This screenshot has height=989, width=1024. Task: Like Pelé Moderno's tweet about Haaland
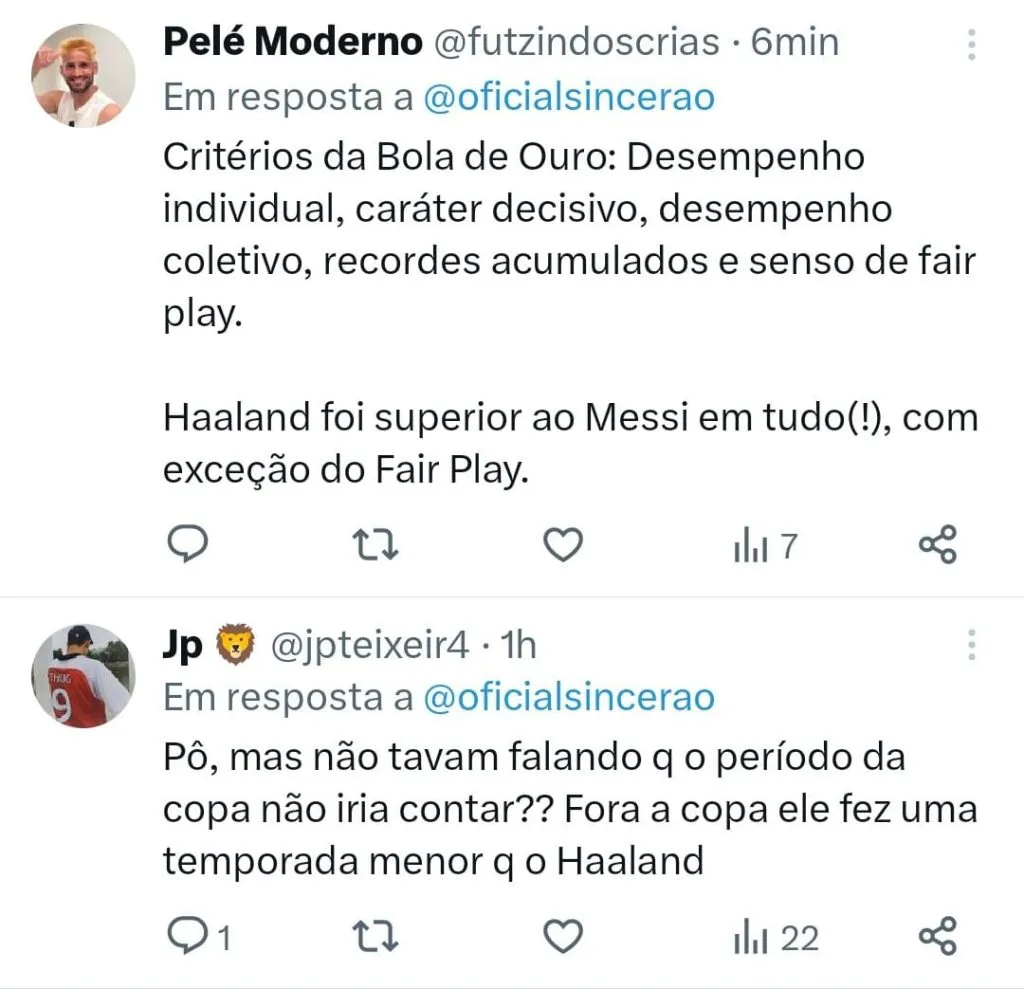(563, 545)
